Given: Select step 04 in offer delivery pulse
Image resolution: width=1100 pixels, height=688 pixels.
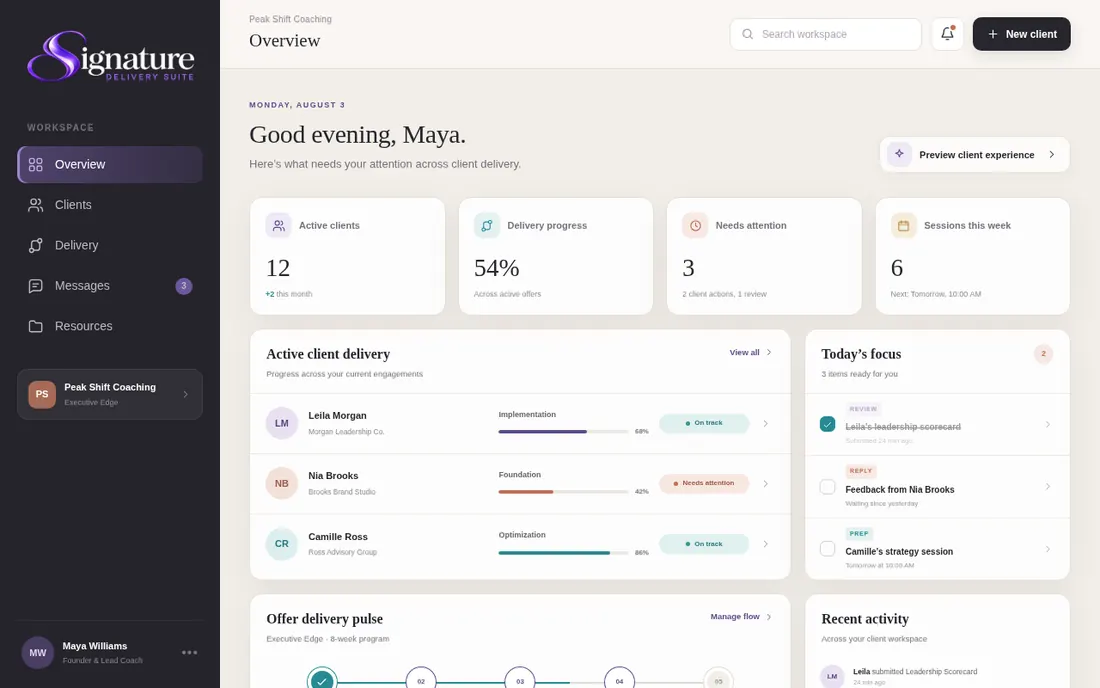Looking at the screenshot, I should pyautogui.click(x=619, y=681).
